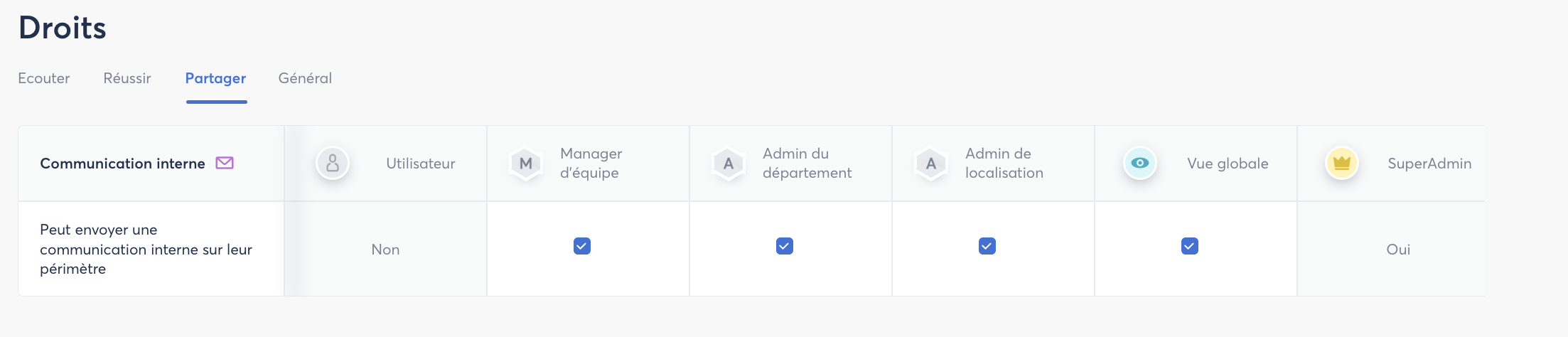Disable Admin de localisation permission checkbox

(987, 246)
